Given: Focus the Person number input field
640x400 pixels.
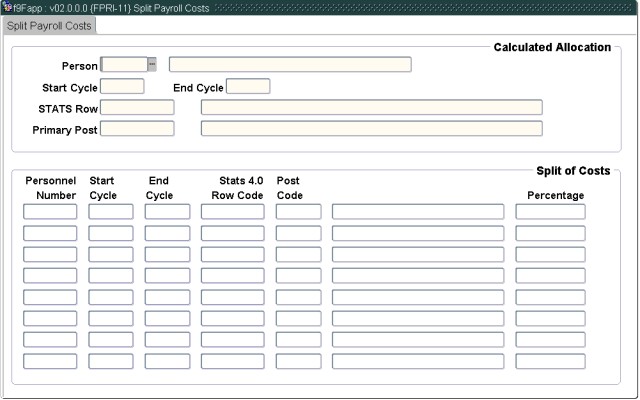Looking at the screenshot, I should [124, 65].
